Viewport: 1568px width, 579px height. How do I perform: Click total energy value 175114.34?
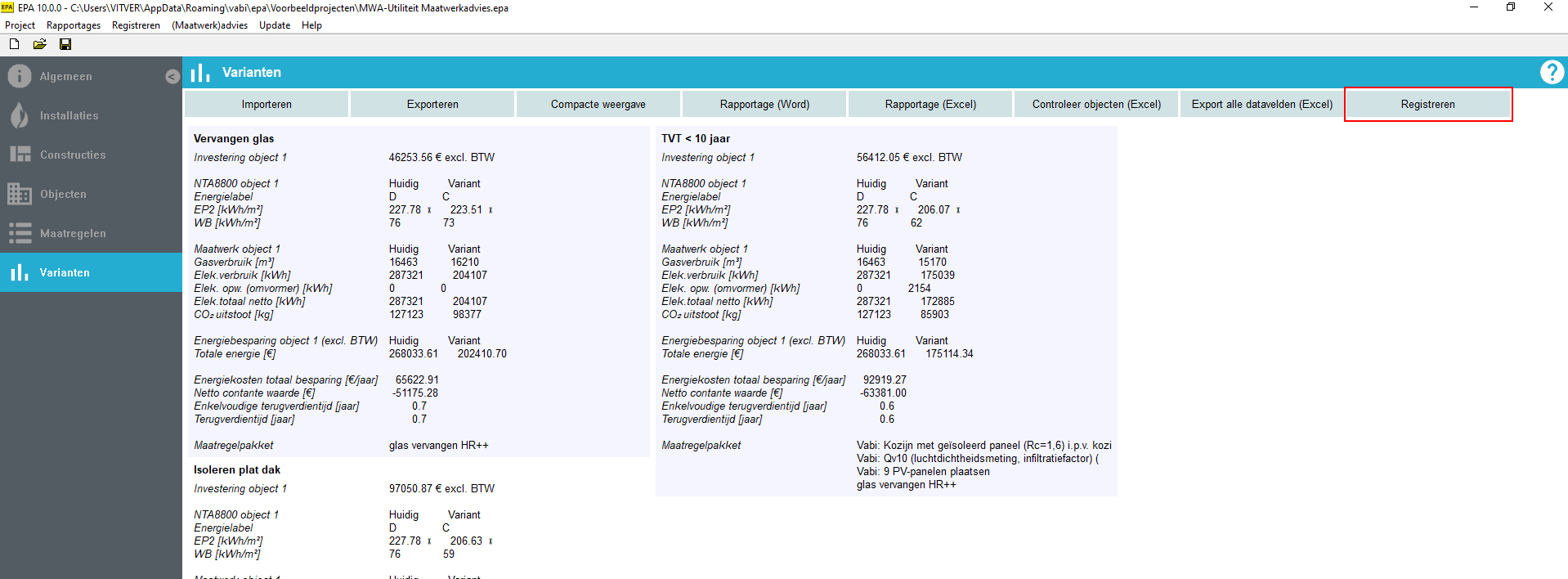pyautogui.click(x=949, y=353)
